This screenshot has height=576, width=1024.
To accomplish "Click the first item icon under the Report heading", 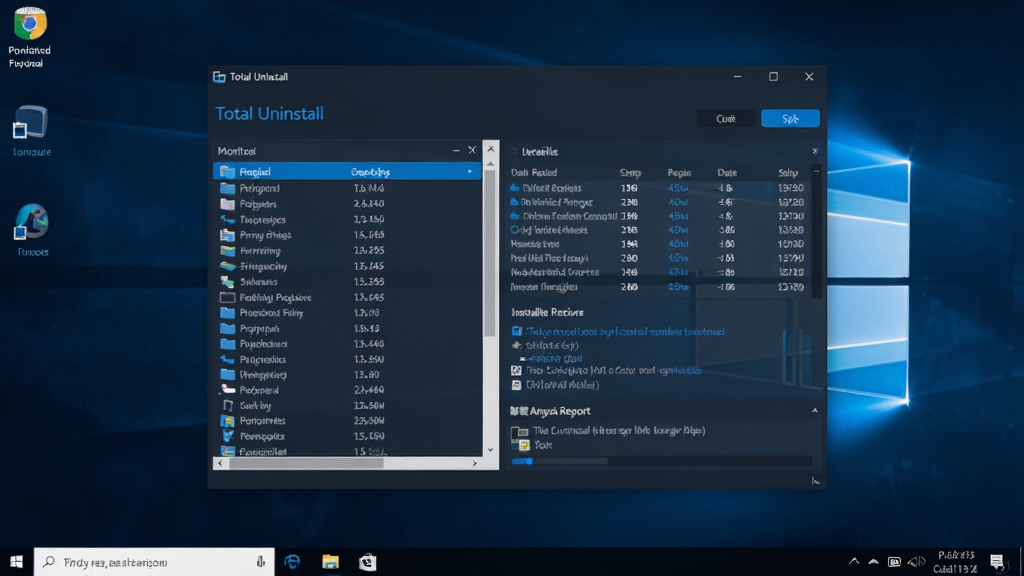I will point(520,432).
